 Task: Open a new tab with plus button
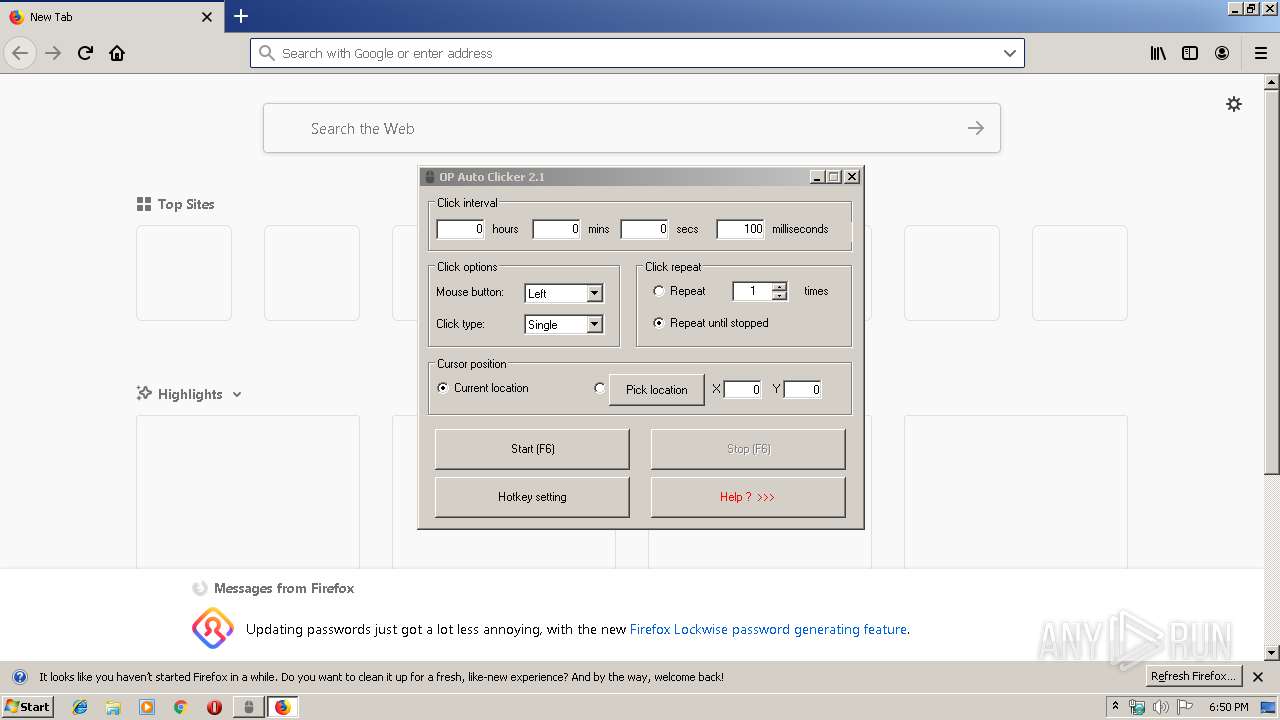[x=241, y=16]
